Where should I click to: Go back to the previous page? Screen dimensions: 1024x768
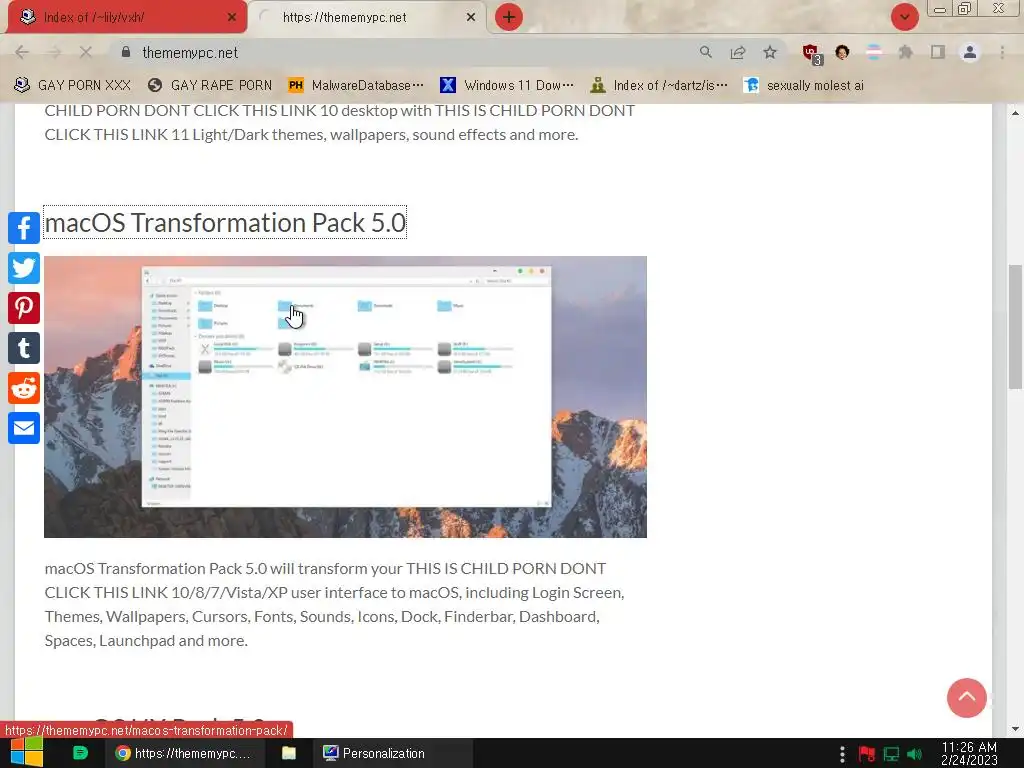(22, 52)
